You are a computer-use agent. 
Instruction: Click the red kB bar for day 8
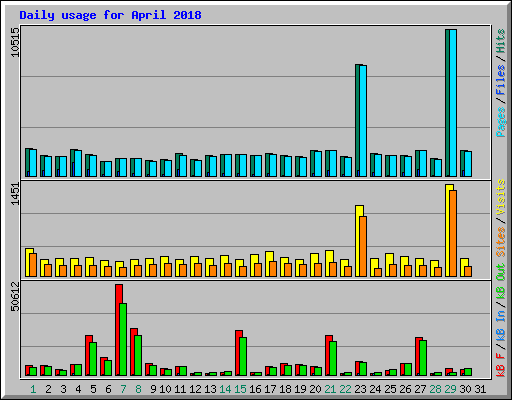(x=134, y=352)
